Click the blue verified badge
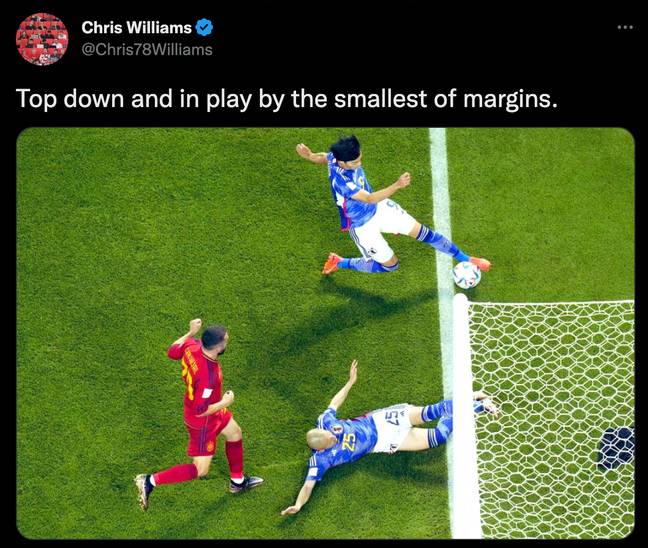Viewport: 648px width, 548px height. [204, 27]
